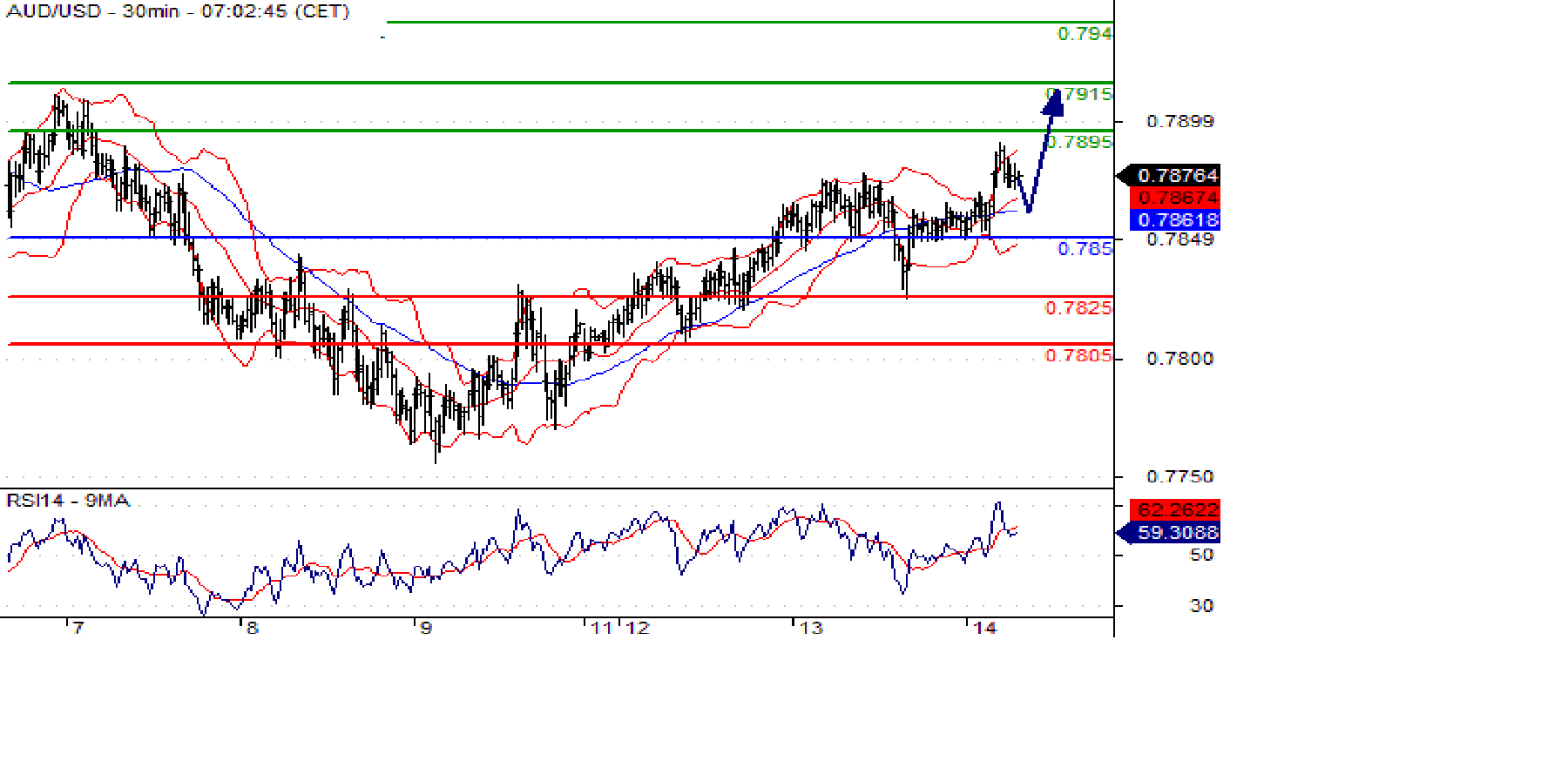Select the 0.7895 resistance level label
Image resolution: width=1568 pixels, height=761 pixels.
click(1079, 142)
